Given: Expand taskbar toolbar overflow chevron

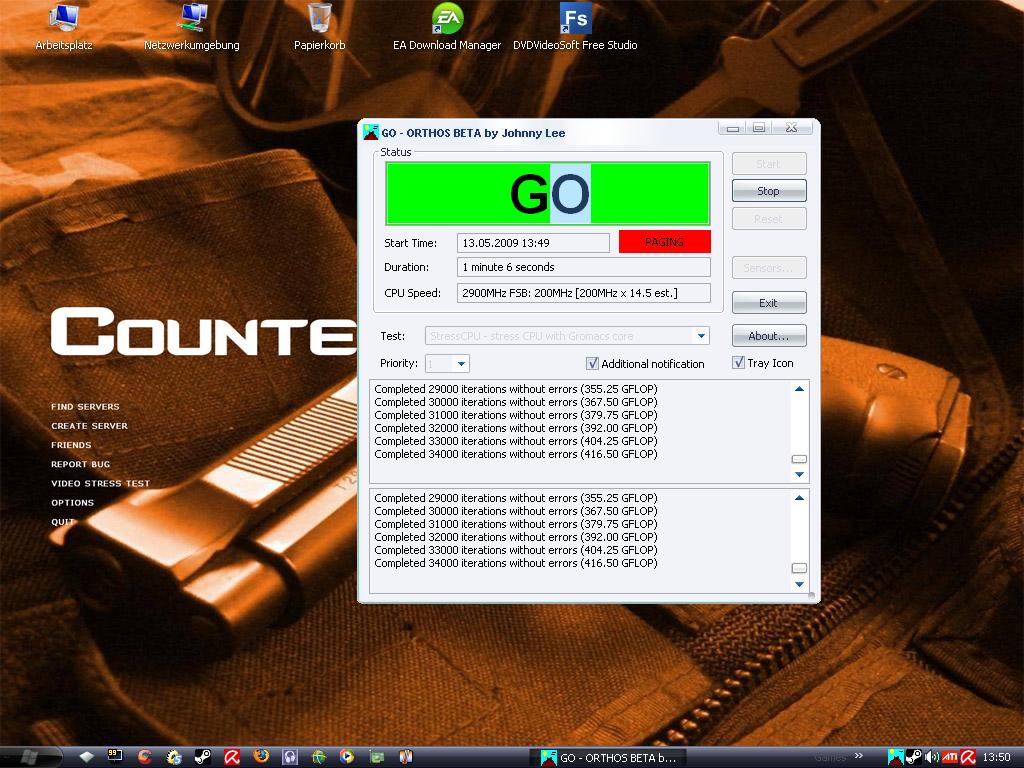Looking at the screenshot, I should click(859, 756).
